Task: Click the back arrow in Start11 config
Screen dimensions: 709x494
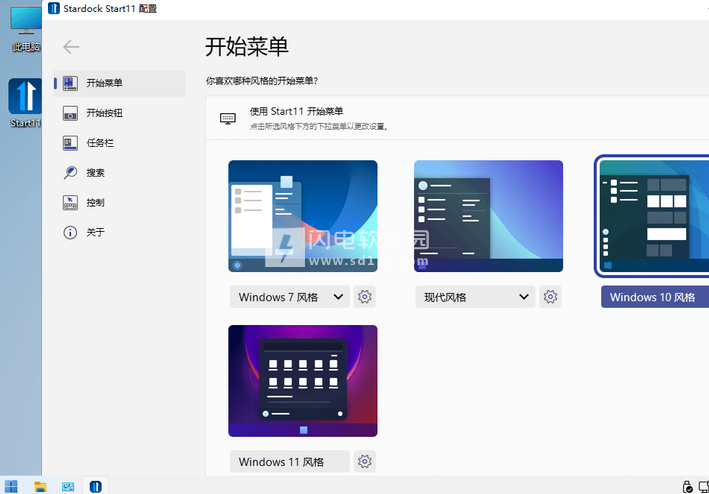Action: 71,47
